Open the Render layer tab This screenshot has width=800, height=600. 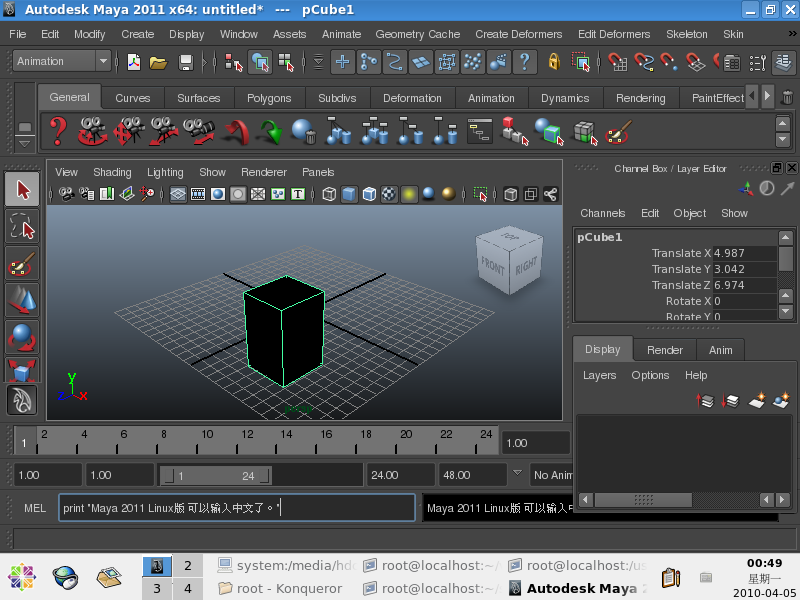point(664,350)
